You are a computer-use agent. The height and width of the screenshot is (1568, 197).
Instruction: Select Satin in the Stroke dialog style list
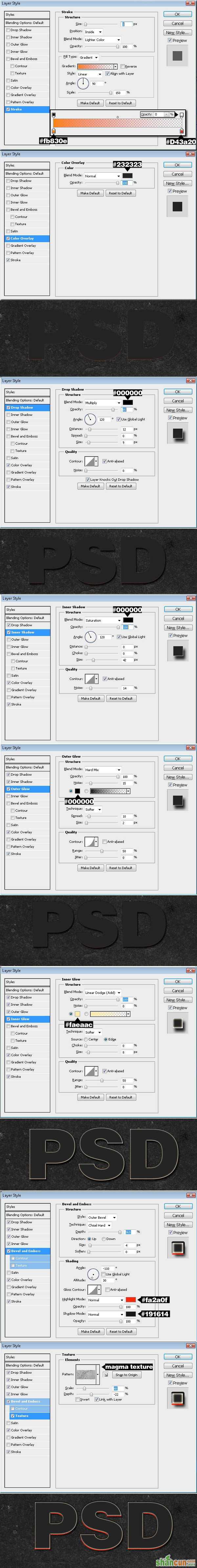[14, 80]
